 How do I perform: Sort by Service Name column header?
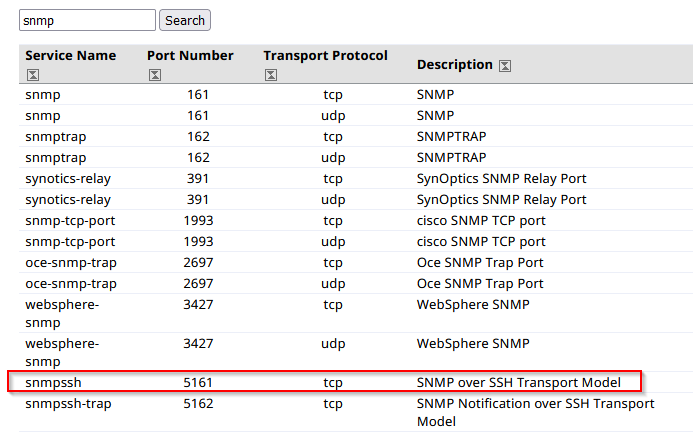(x=71, y=56)
